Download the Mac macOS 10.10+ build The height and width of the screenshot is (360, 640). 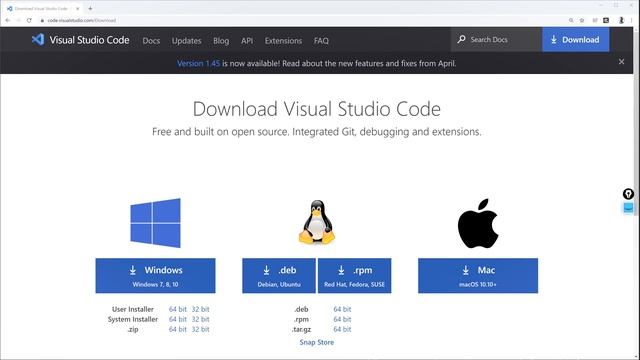click(478, 276)
